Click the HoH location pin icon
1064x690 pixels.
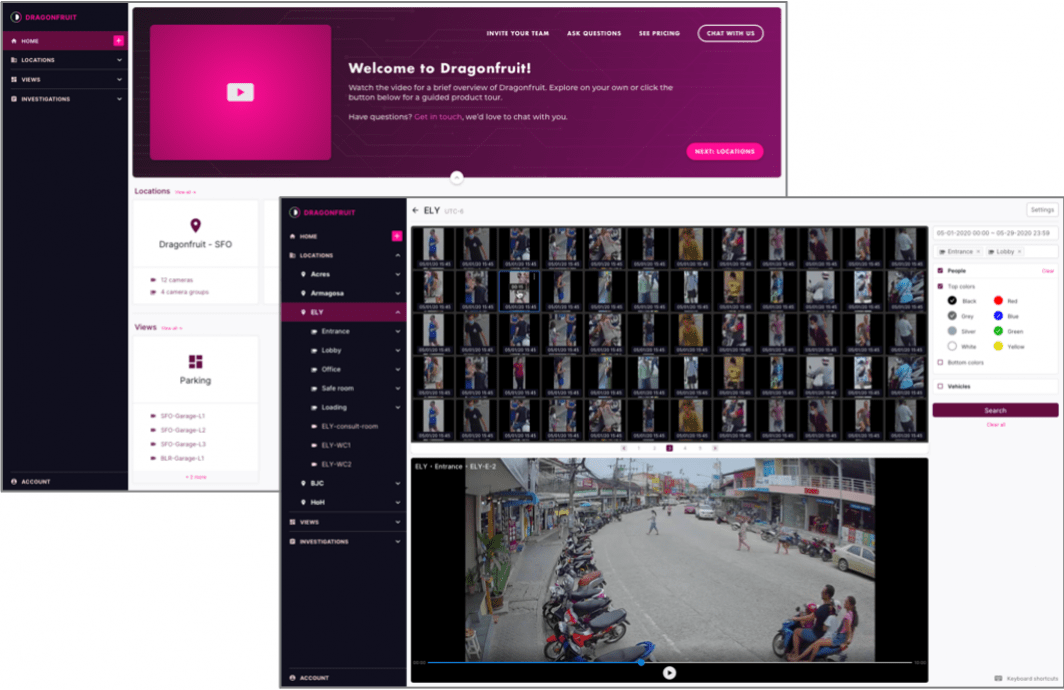tap(303, 502)
